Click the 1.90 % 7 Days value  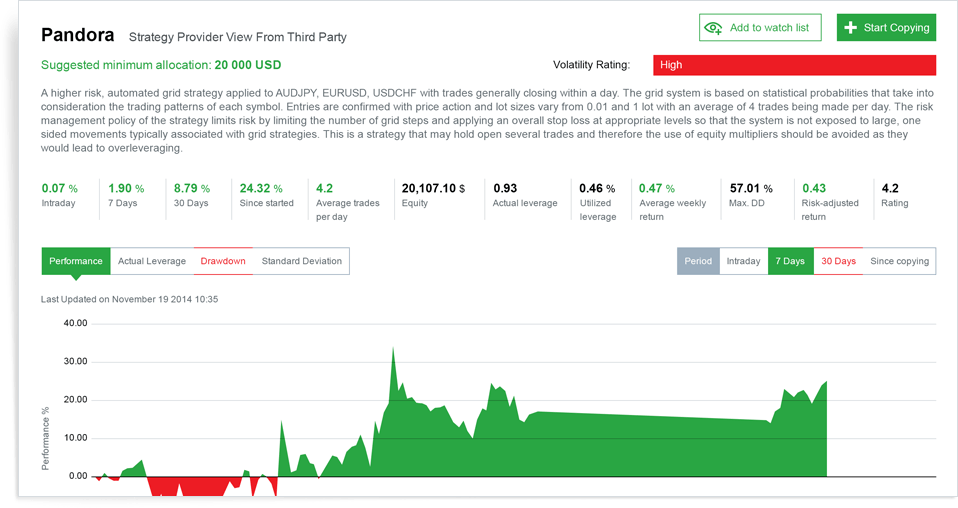126,188
